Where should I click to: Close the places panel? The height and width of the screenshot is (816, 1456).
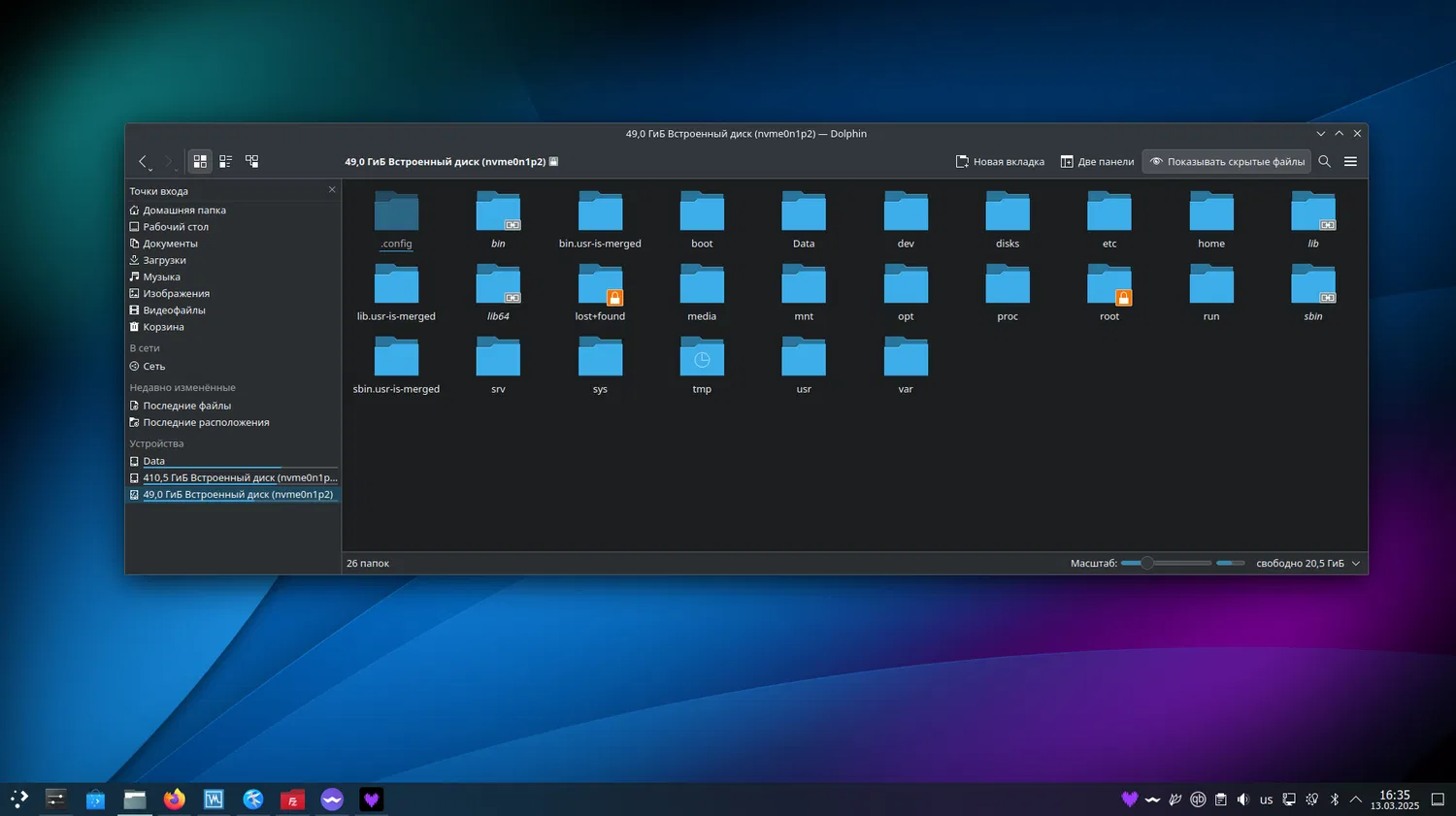point(332,190)
